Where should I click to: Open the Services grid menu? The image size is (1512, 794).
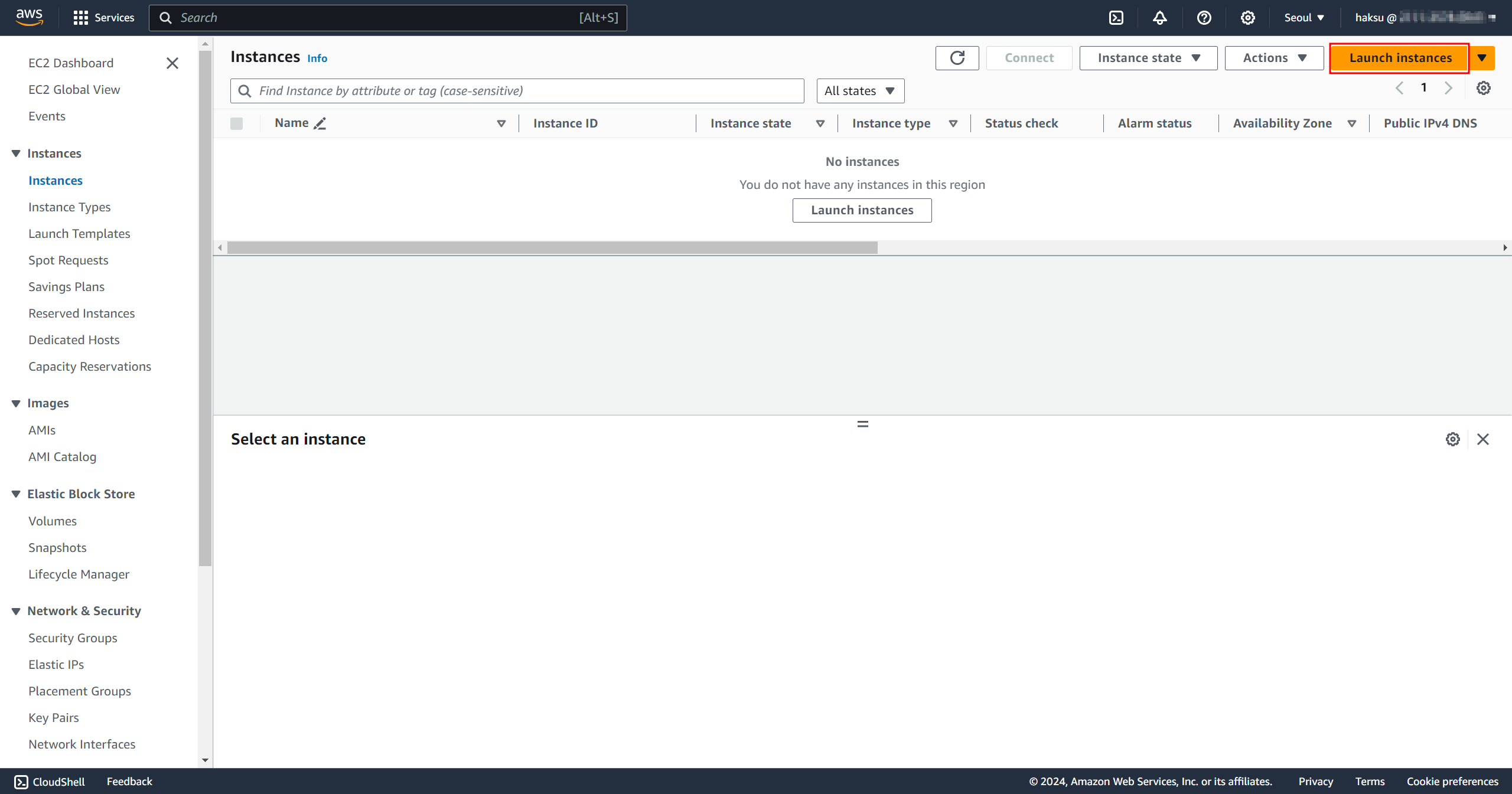coord(103,18)
